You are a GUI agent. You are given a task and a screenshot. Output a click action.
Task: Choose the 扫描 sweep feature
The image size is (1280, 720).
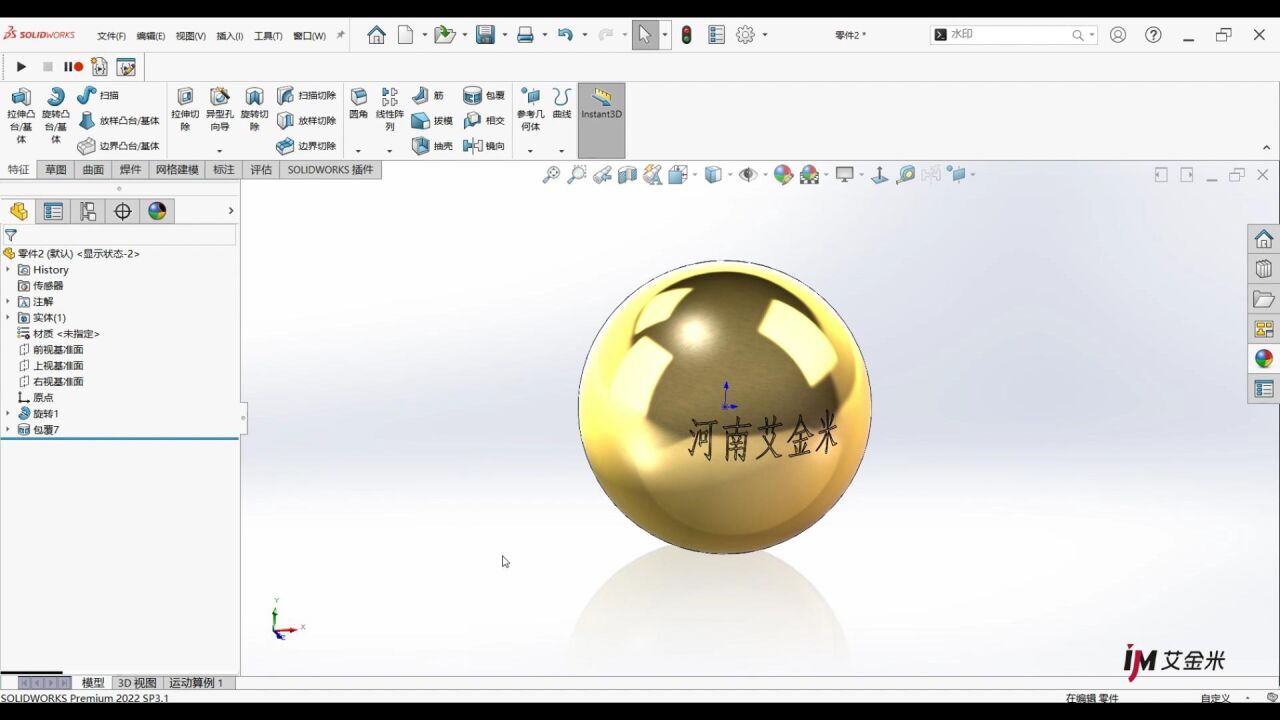click(x=98, y=95)
